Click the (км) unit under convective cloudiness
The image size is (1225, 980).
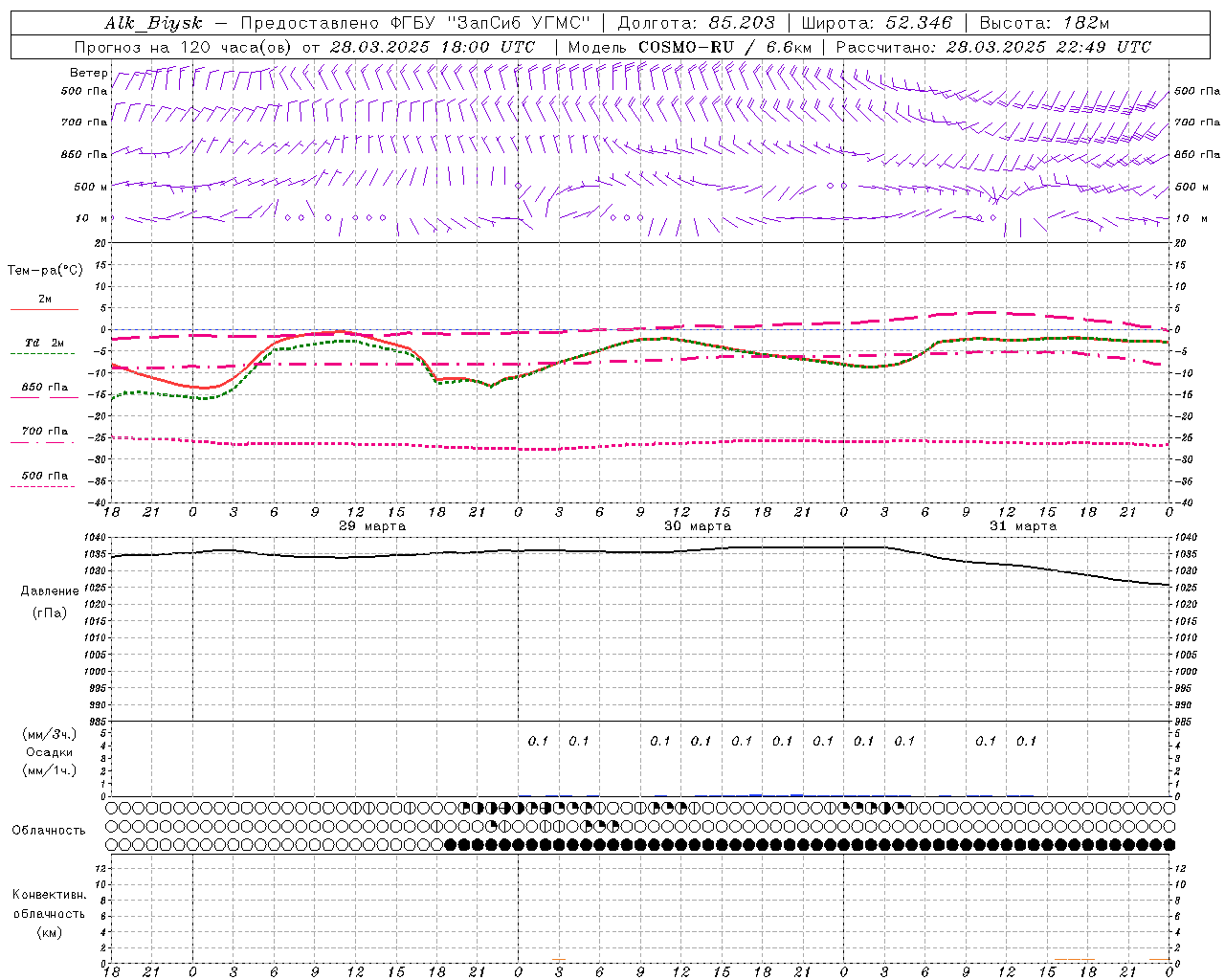tap(50, 932)
